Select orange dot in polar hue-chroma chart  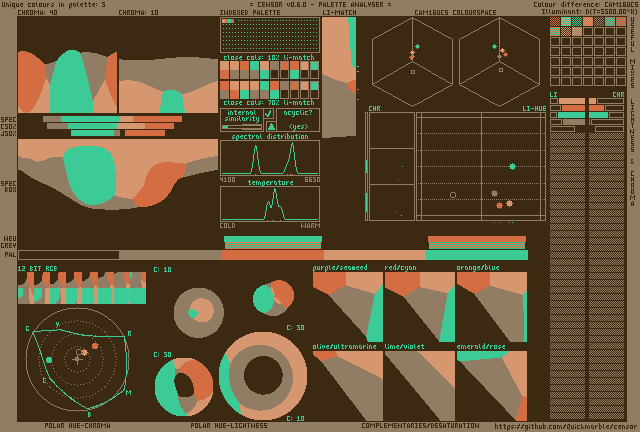[x=95, y=346]
